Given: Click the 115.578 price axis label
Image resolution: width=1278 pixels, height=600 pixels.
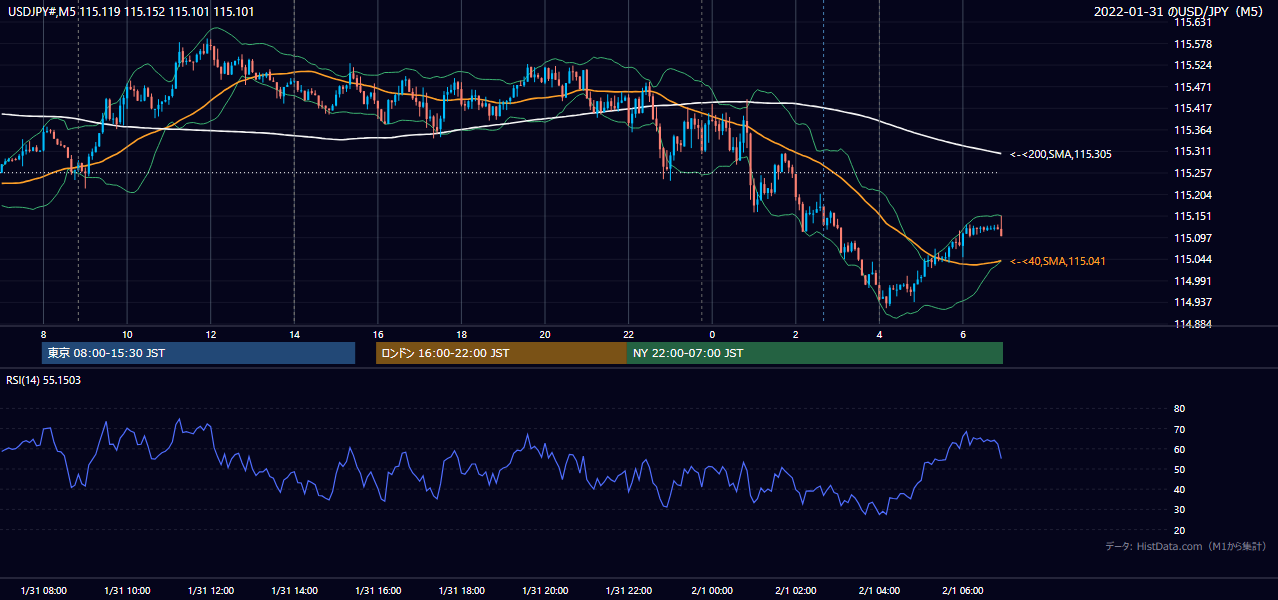Looking at the screenshot, I should (x=1192, y=44).
